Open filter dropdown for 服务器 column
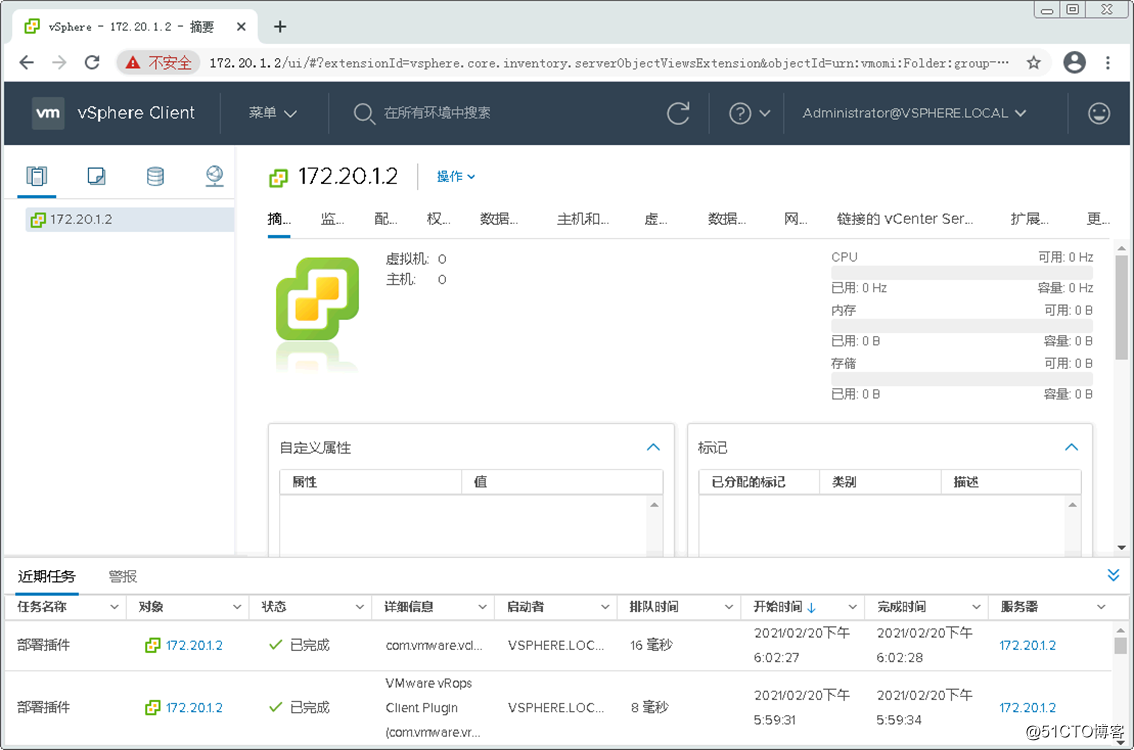 pos(1101,607)
